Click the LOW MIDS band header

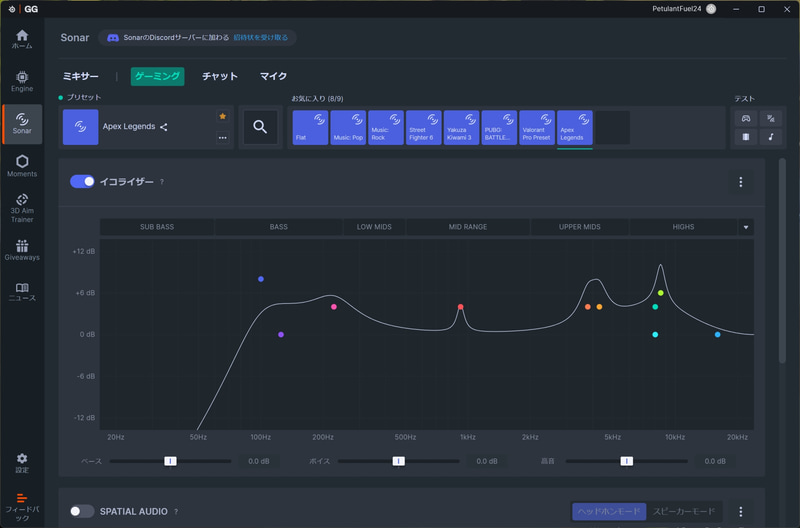(x=374, y=227)
